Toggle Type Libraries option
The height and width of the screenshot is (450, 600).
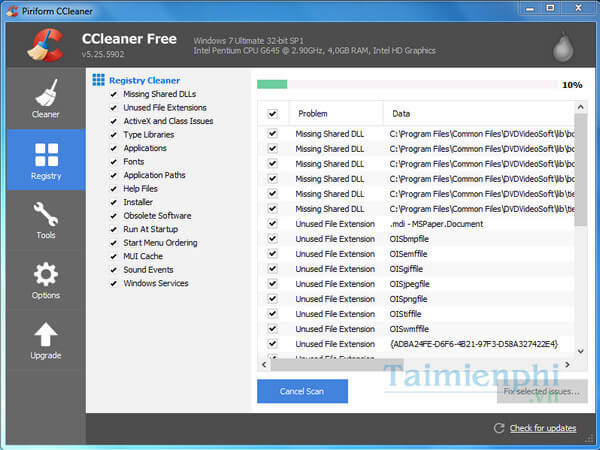[113, 135]
